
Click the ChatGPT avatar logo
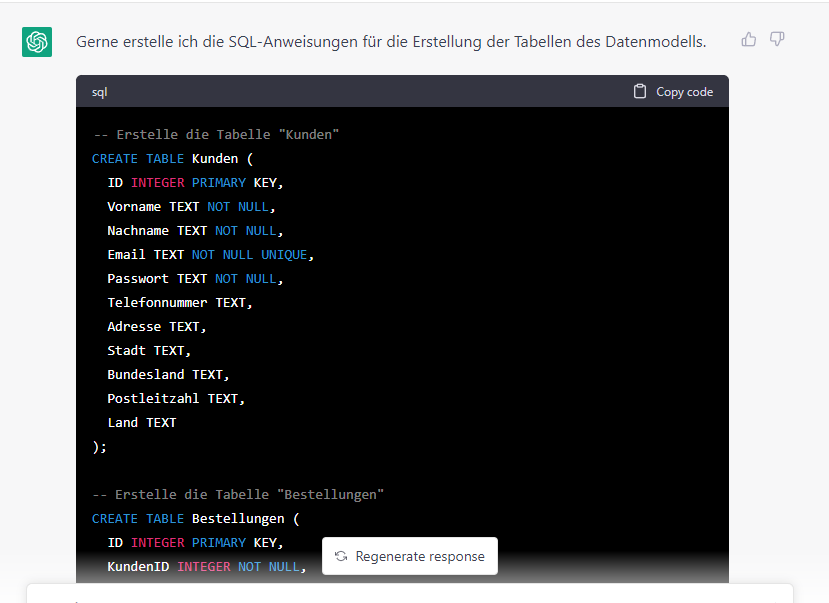point(37,42)
